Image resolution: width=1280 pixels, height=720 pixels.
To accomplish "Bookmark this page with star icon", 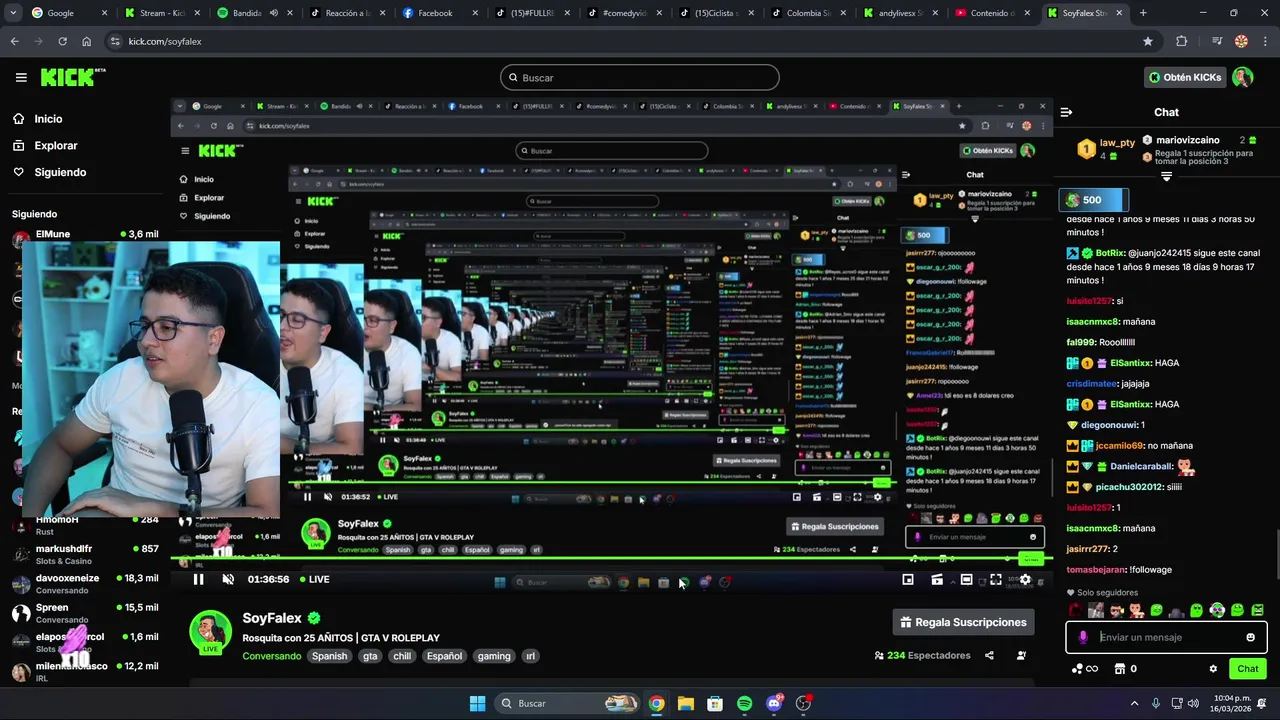I will tap(1148, 41).
